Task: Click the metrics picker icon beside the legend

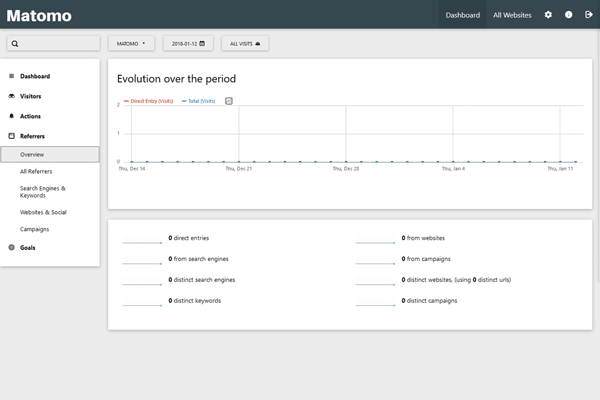Action: point(229,101)
